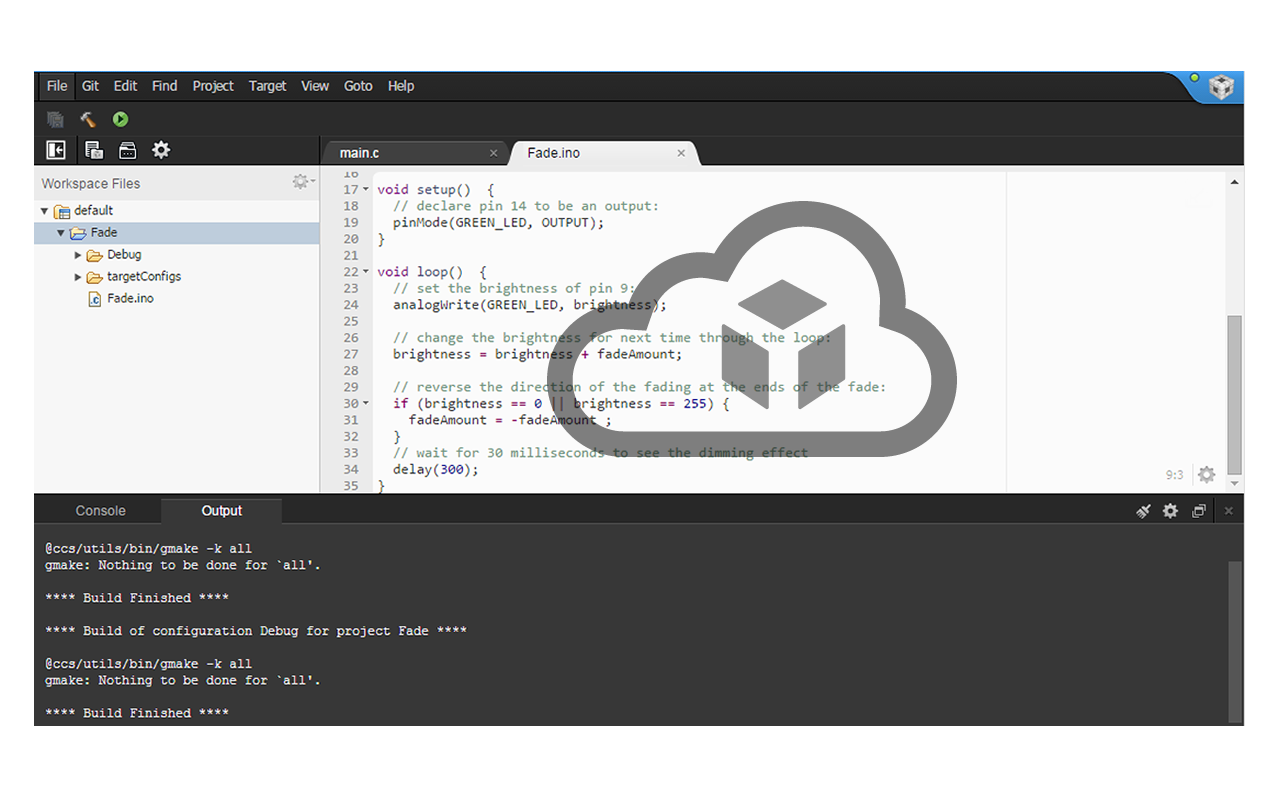Open the Target menu
The width and height of the screenshot is (1280, 800).
pos(267,86)
